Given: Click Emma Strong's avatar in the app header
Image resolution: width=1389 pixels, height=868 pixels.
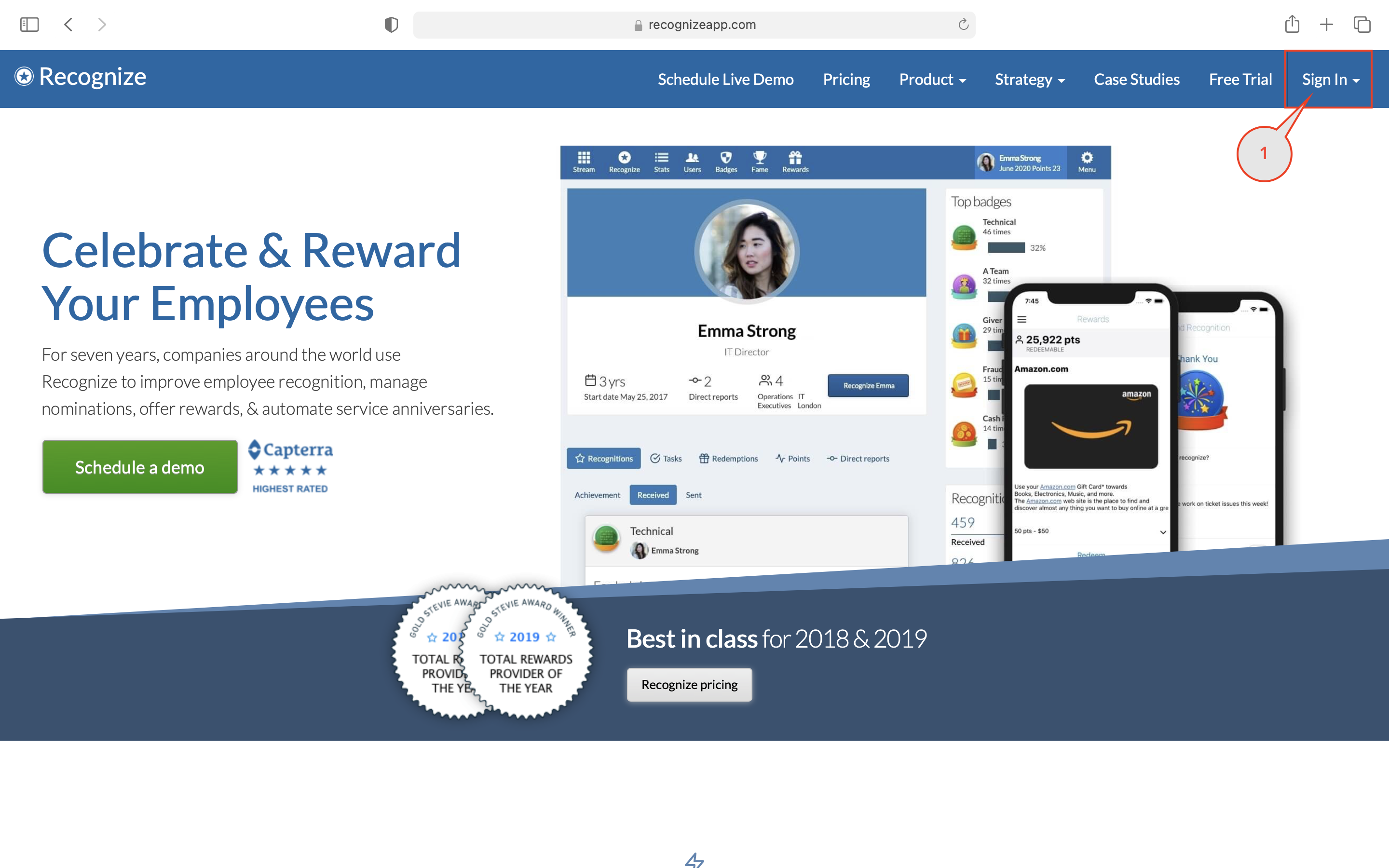Looking at the screenshot, I should 986,163.
